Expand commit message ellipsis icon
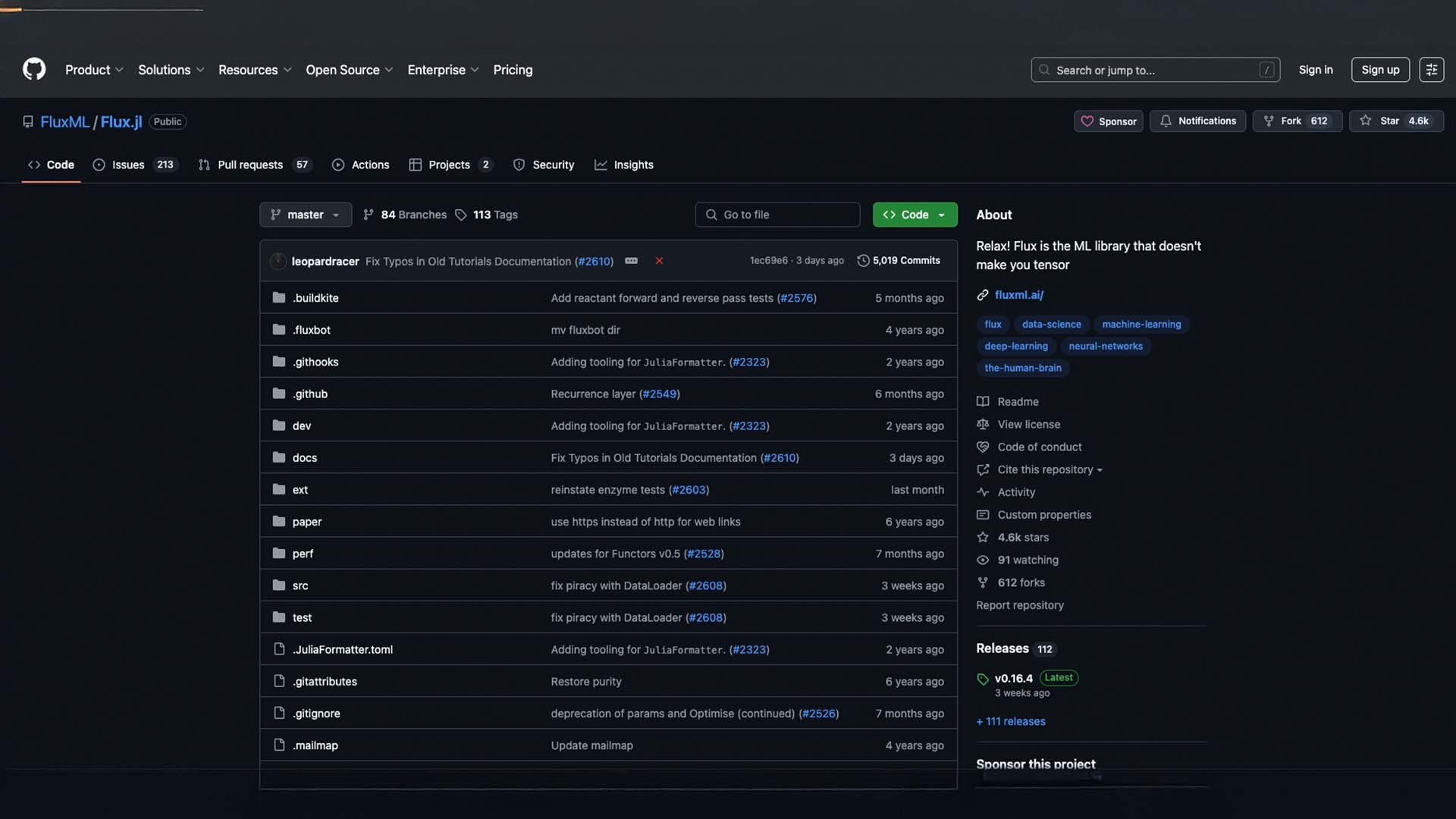The image size is (1456, 819). pyautogui.click(x=631, y=261)
